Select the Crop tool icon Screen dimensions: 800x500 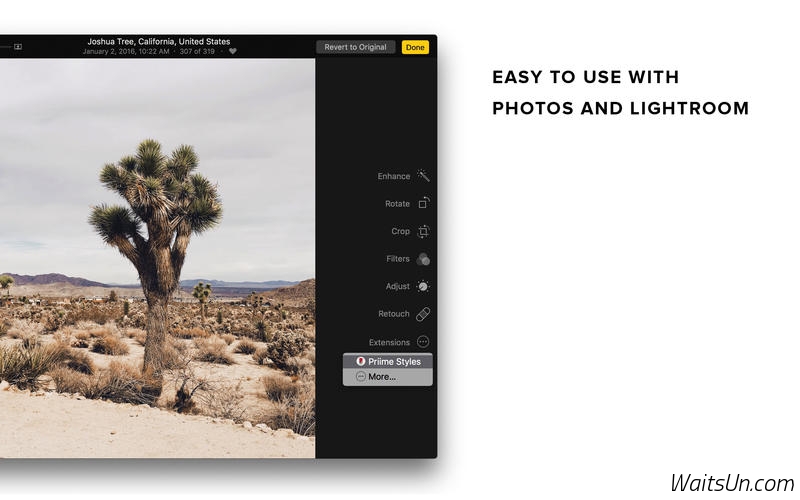[423, 231]
